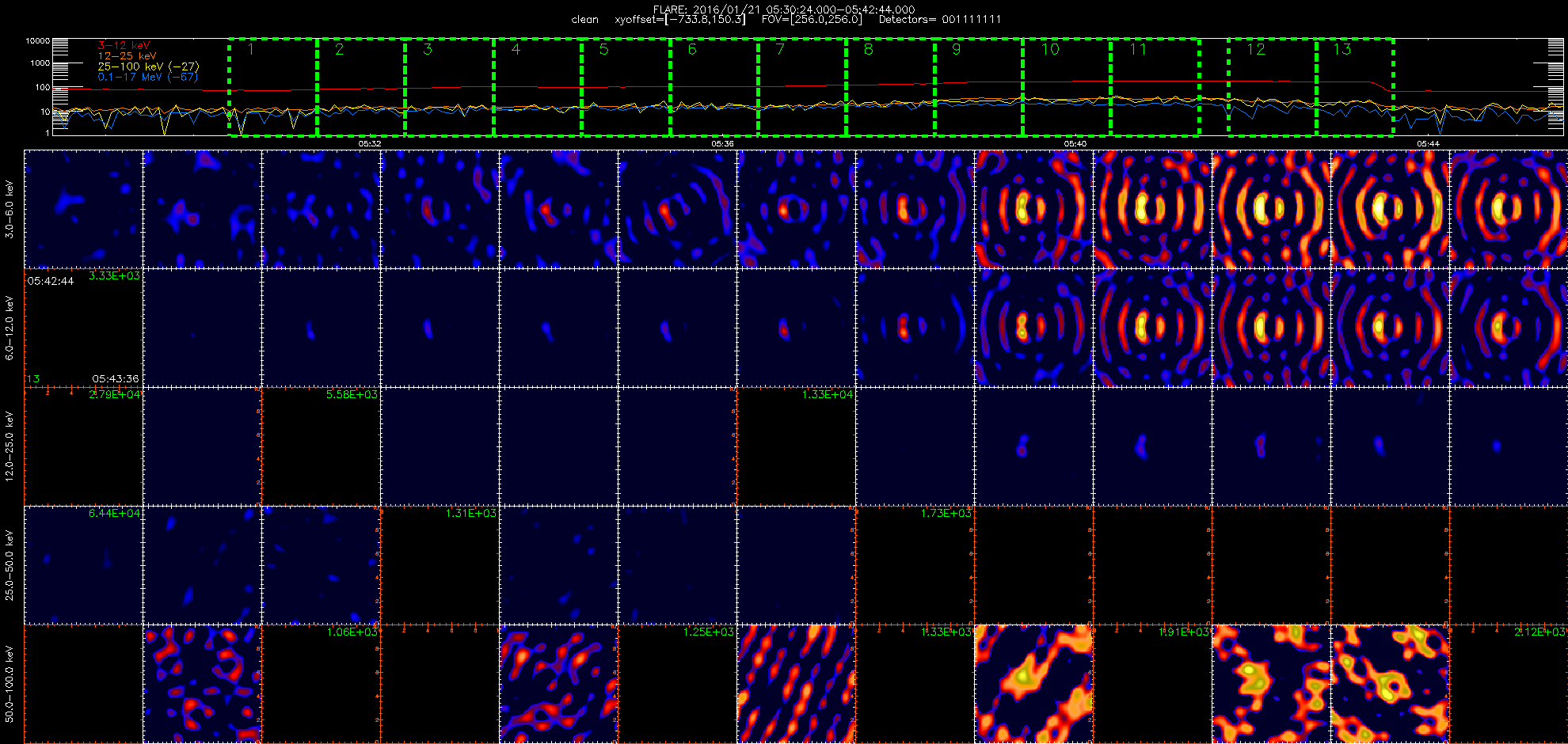Click the 05:36 time axis label
This screenshot has width=1568, height=744.
pos(722,144)
